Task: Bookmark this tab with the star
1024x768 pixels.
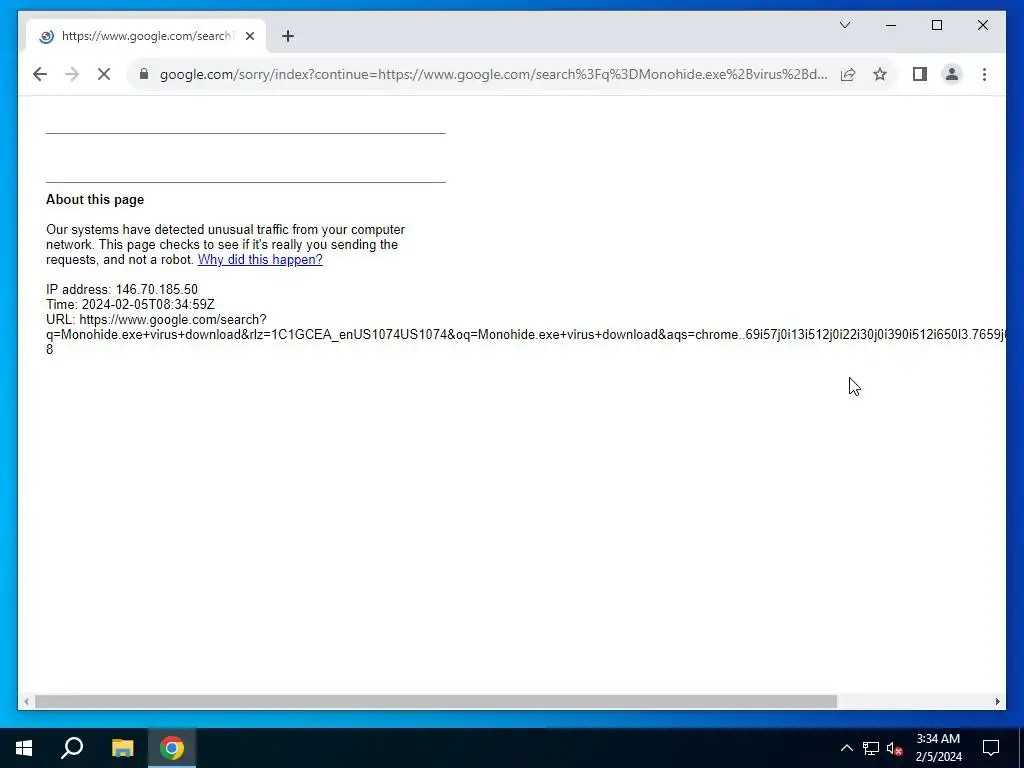Action: pos(880,74)
